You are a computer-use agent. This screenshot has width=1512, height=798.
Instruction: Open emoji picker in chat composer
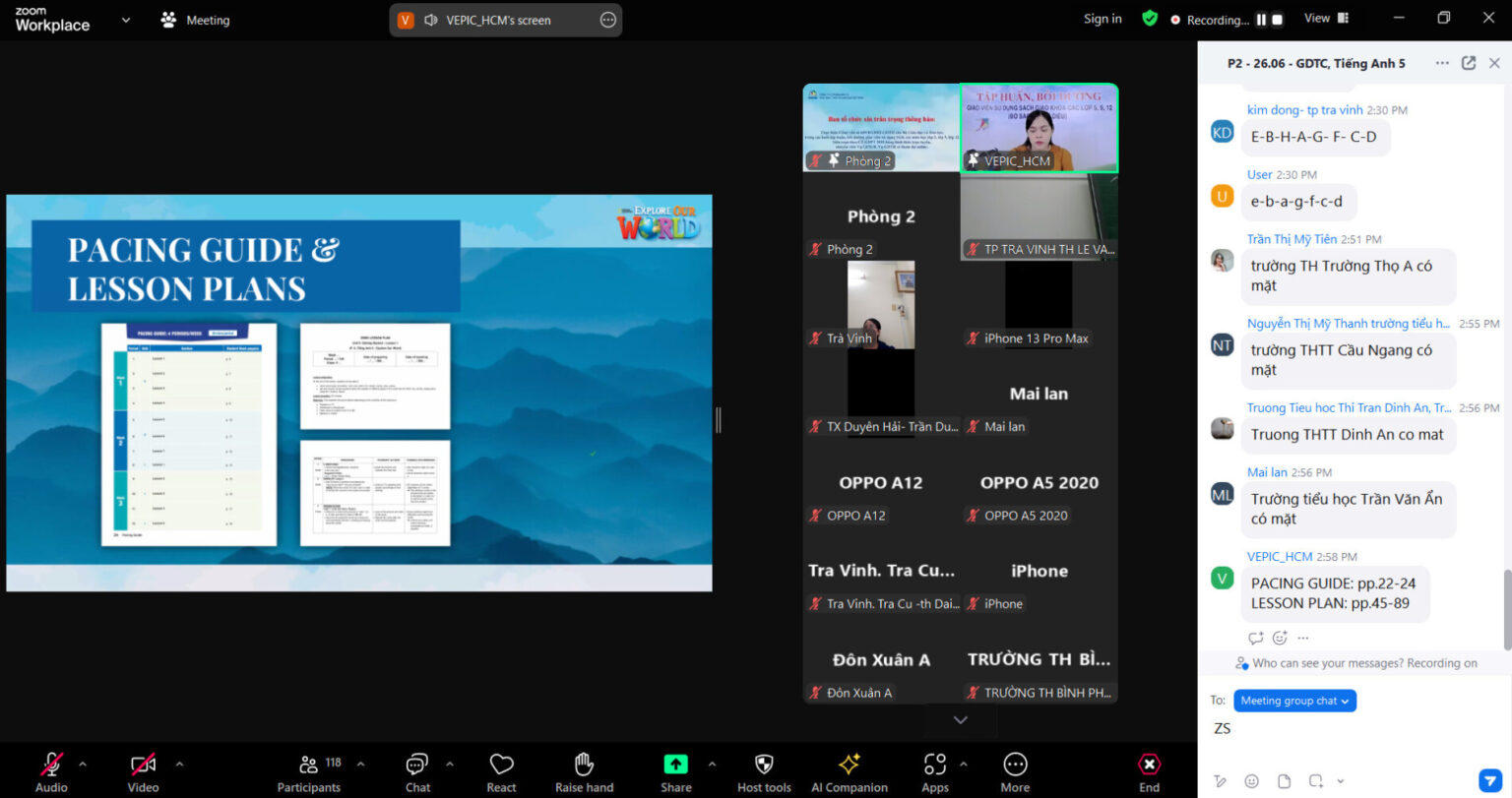(x=1251, y=781)
